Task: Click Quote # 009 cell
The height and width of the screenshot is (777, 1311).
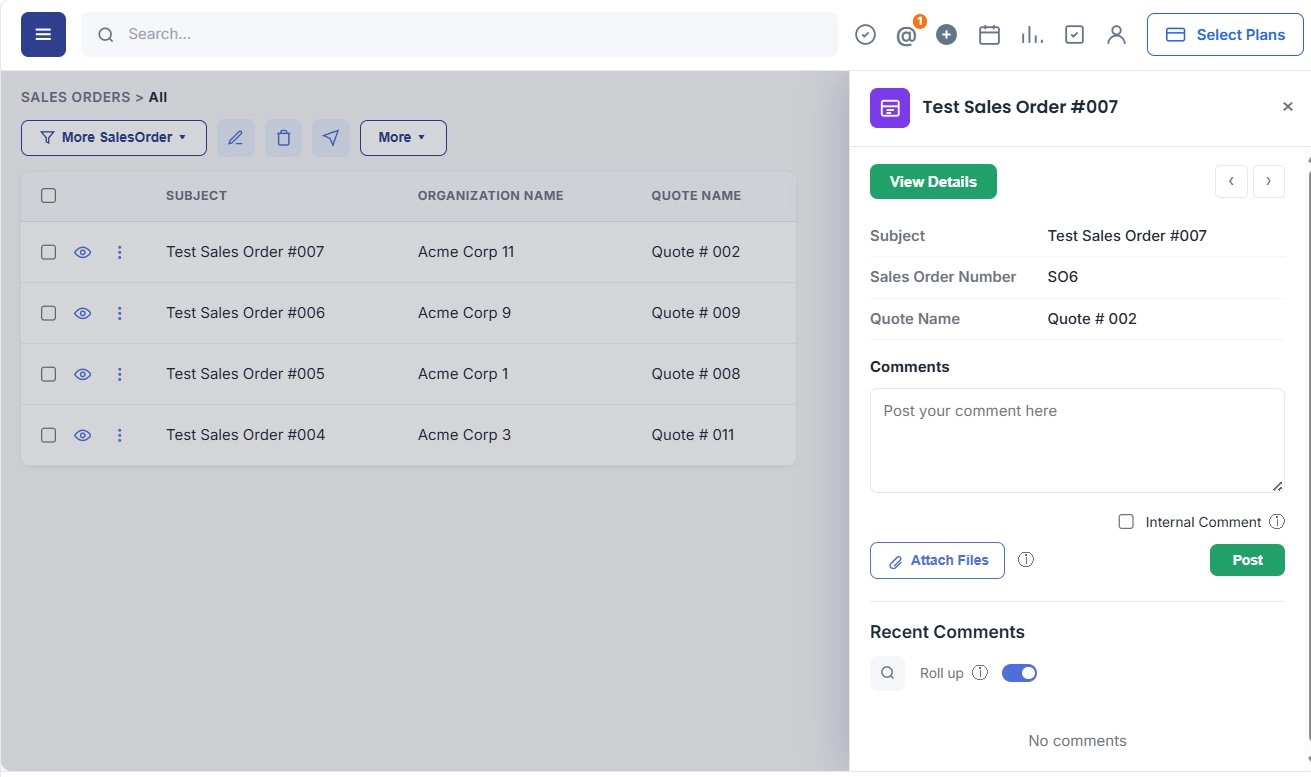Action: tap(696, 313)
